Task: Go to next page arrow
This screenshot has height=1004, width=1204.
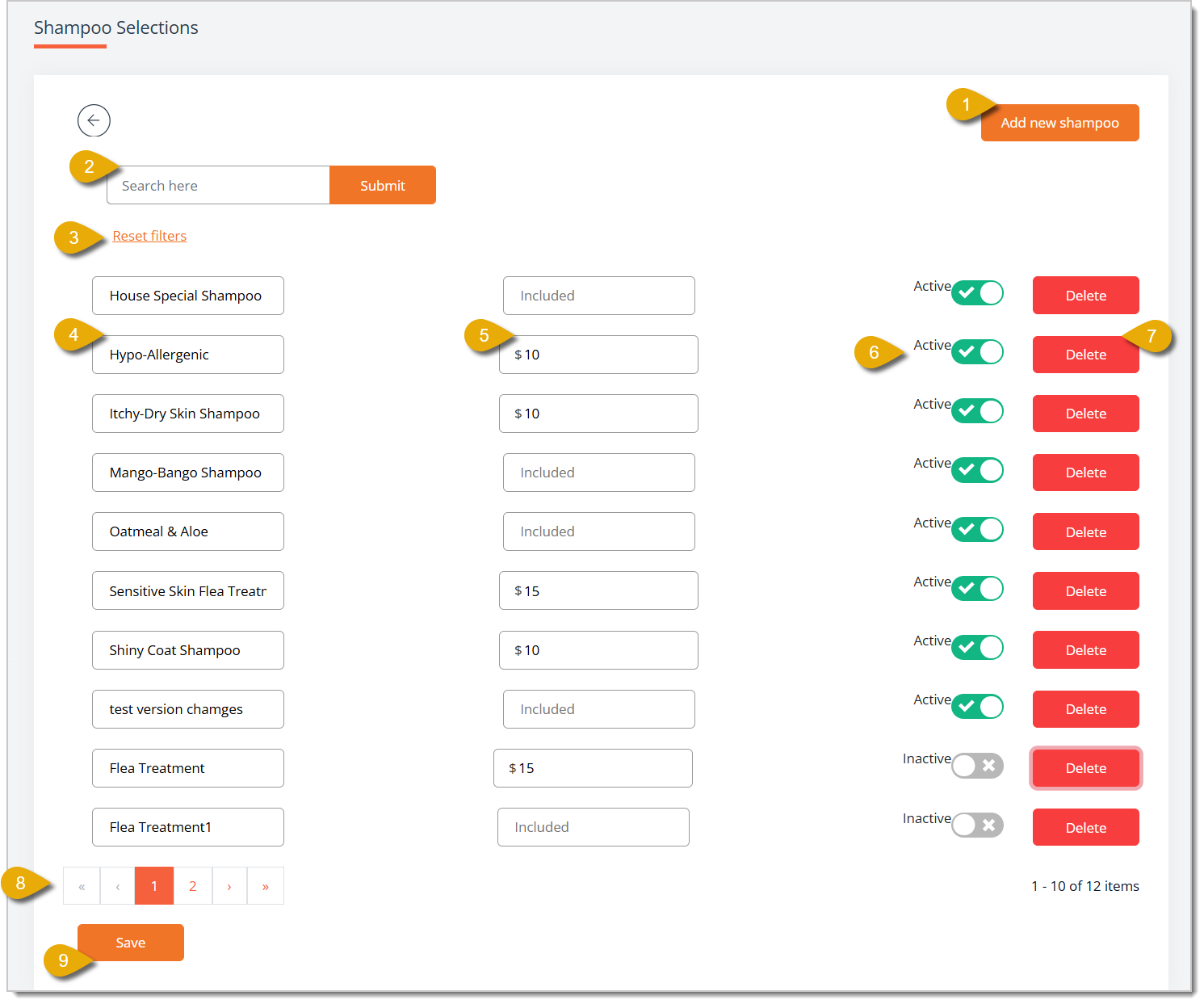Action: (x=229, y=886)
